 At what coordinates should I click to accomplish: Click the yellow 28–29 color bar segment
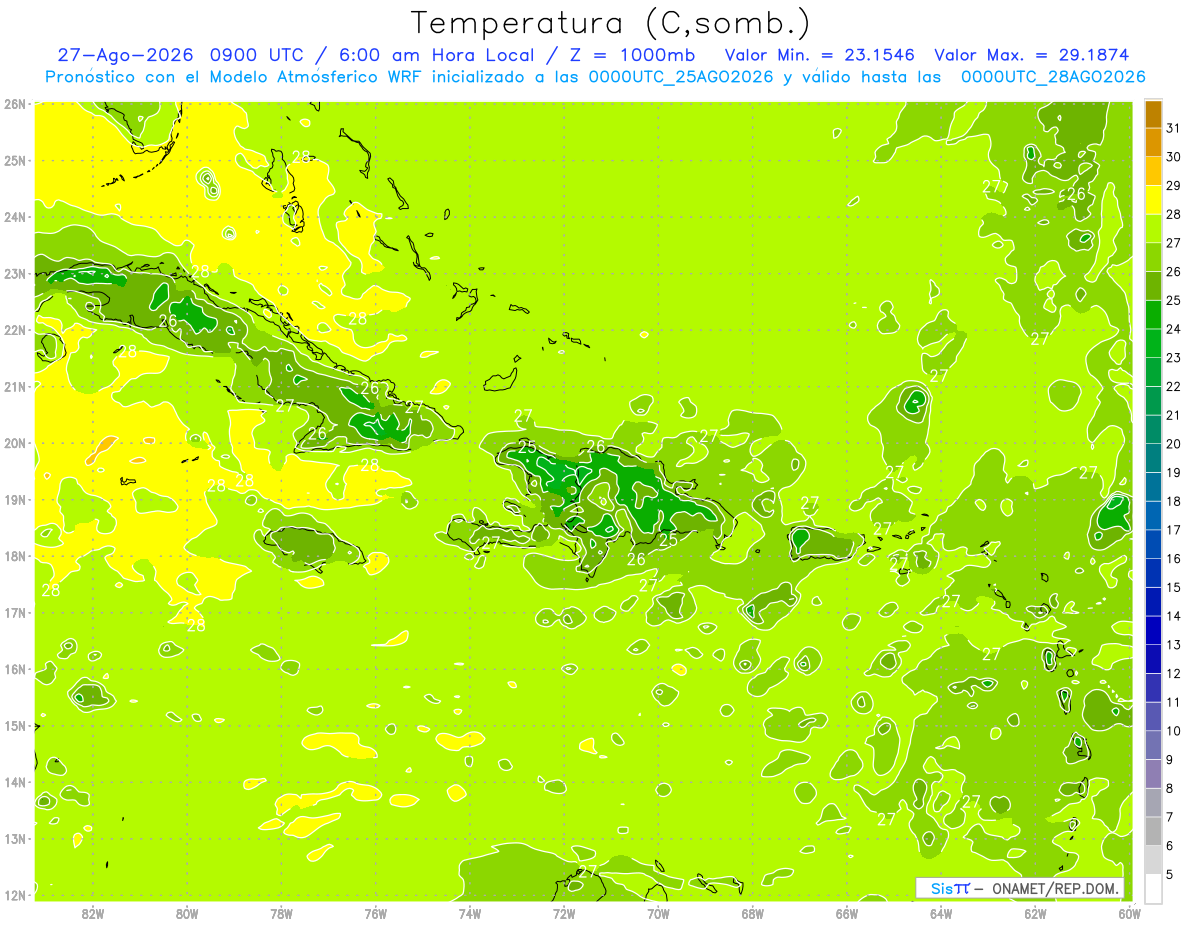[x=1153, y=199]
